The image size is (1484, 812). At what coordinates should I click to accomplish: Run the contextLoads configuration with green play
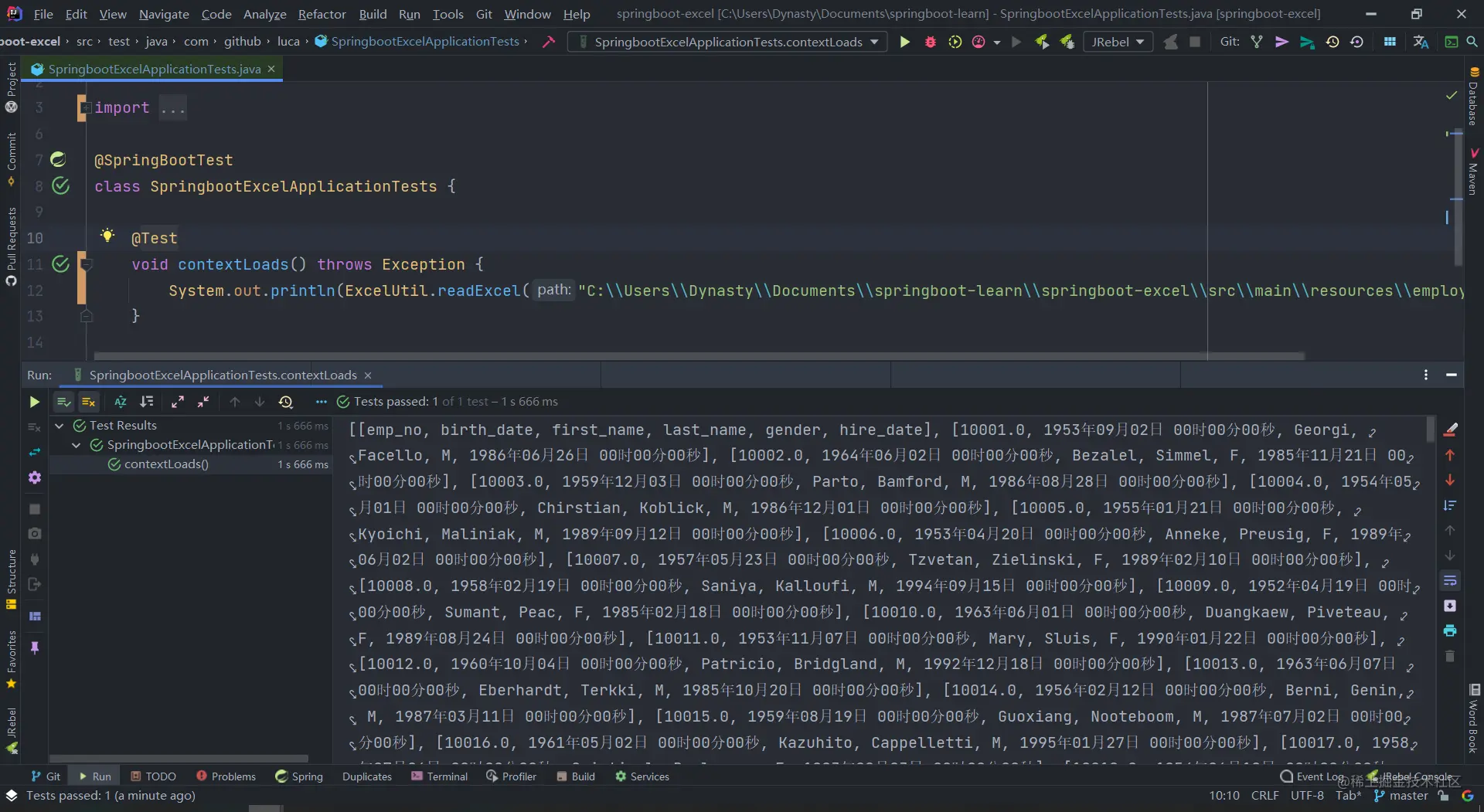pyautogui.click(x=904, y=42)
